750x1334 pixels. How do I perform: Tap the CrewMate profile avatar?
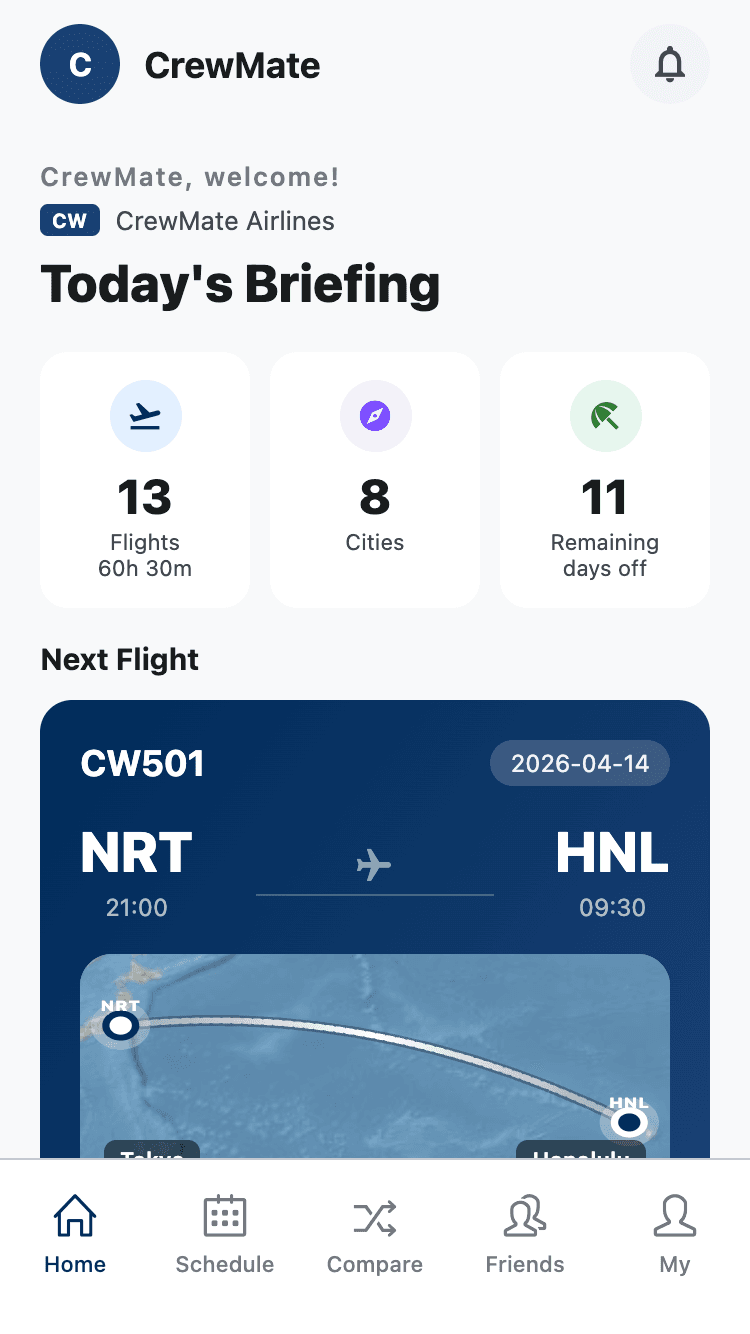80,65
